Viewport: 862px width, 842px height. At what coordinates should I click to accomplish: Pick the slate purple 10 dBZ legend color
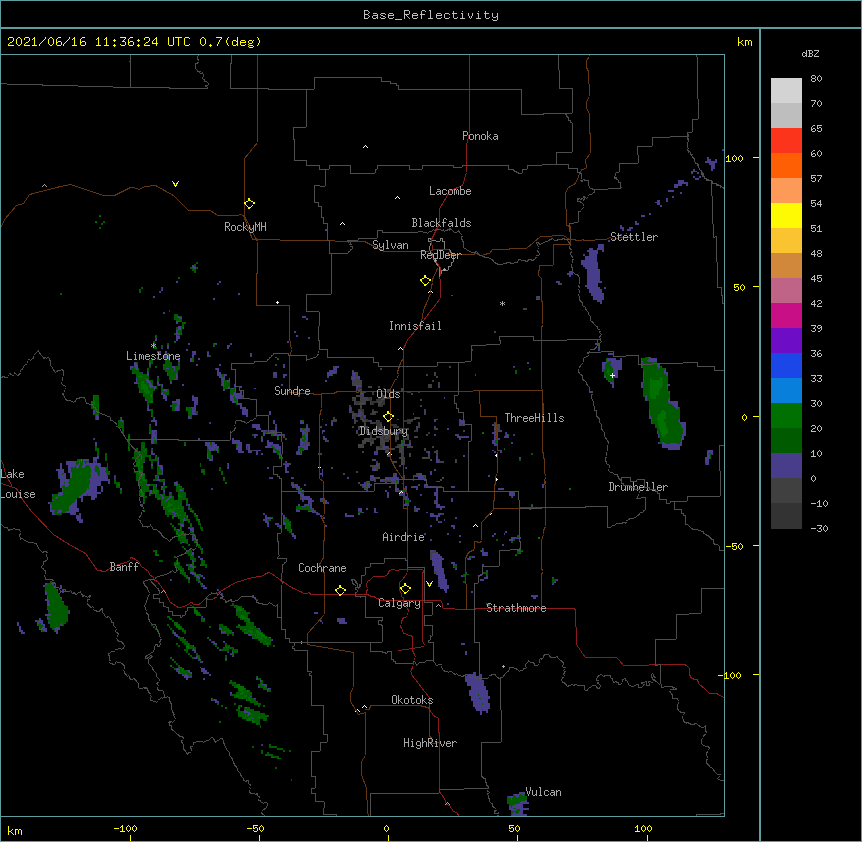coord(786,466)
